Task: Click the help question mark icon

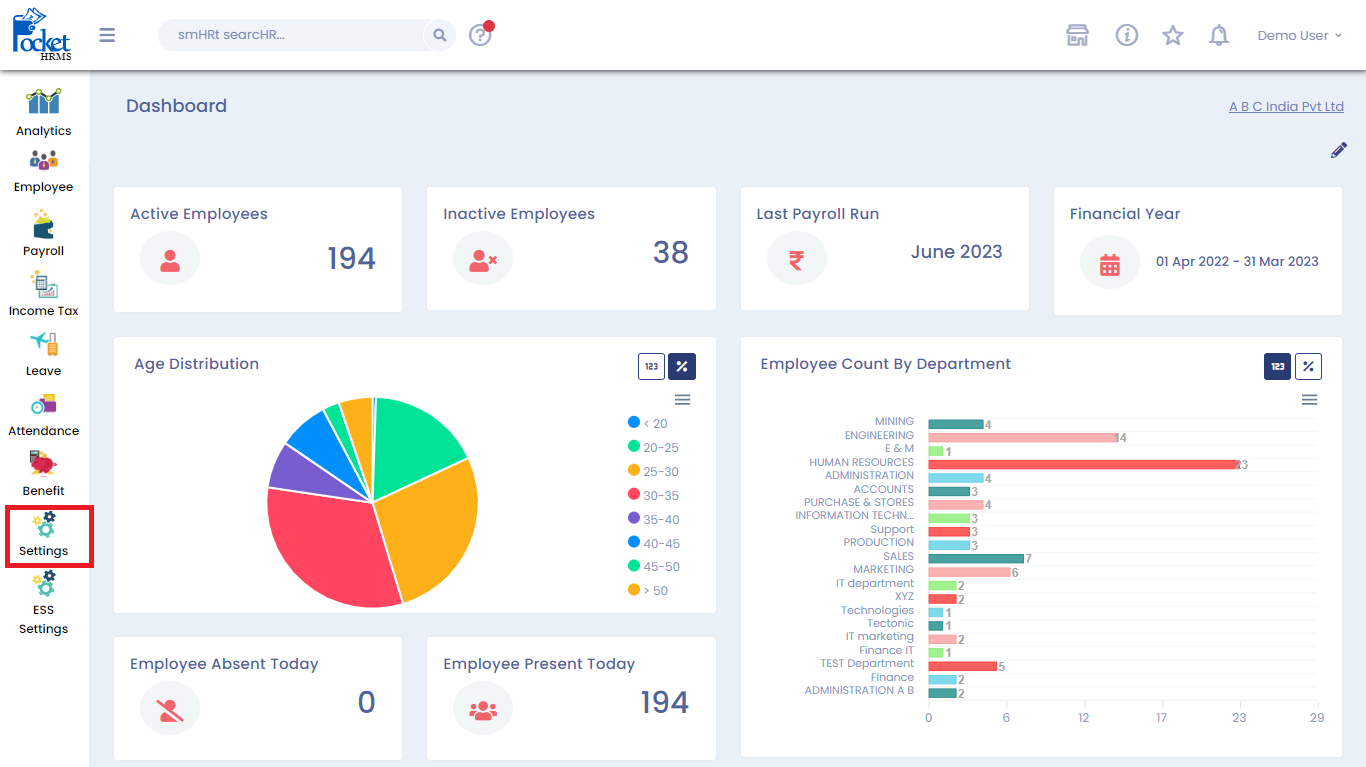Action: (480, 36)
